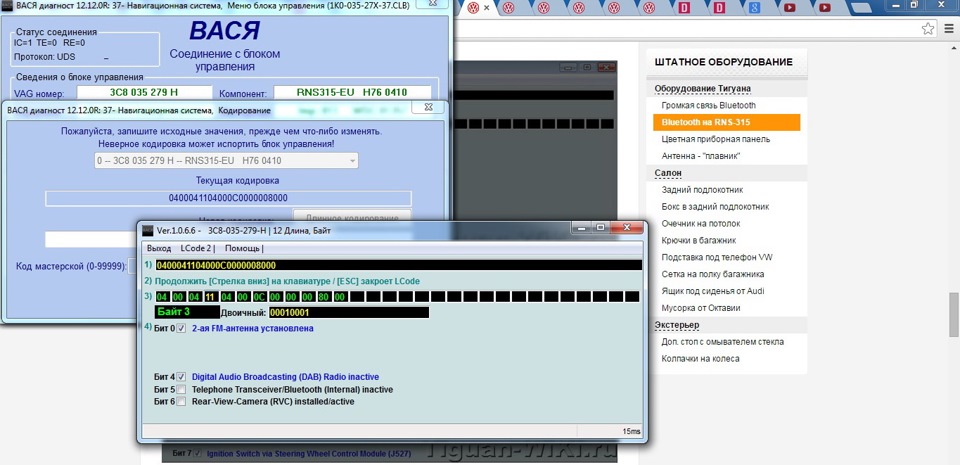960x465 pixels.
Task: Open the Chrome hamburger menu
Action: (948, 28)
